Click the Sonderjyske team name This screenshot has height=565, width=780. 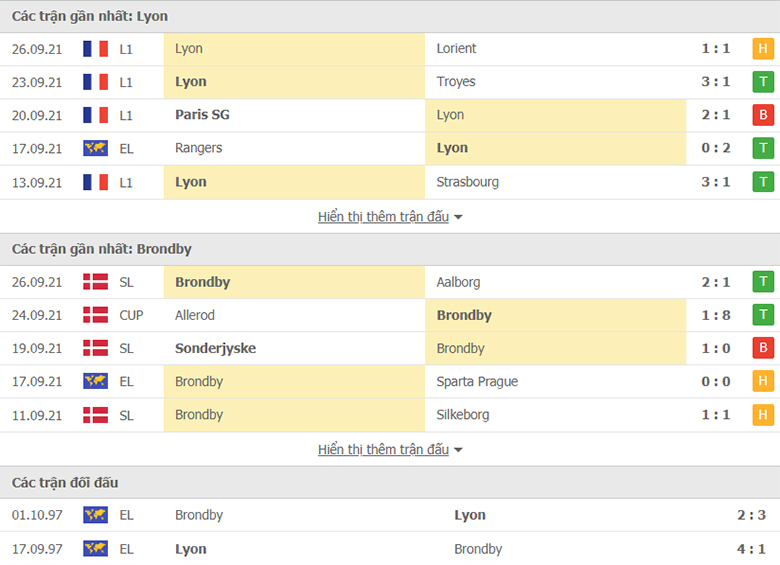[215, 348]
